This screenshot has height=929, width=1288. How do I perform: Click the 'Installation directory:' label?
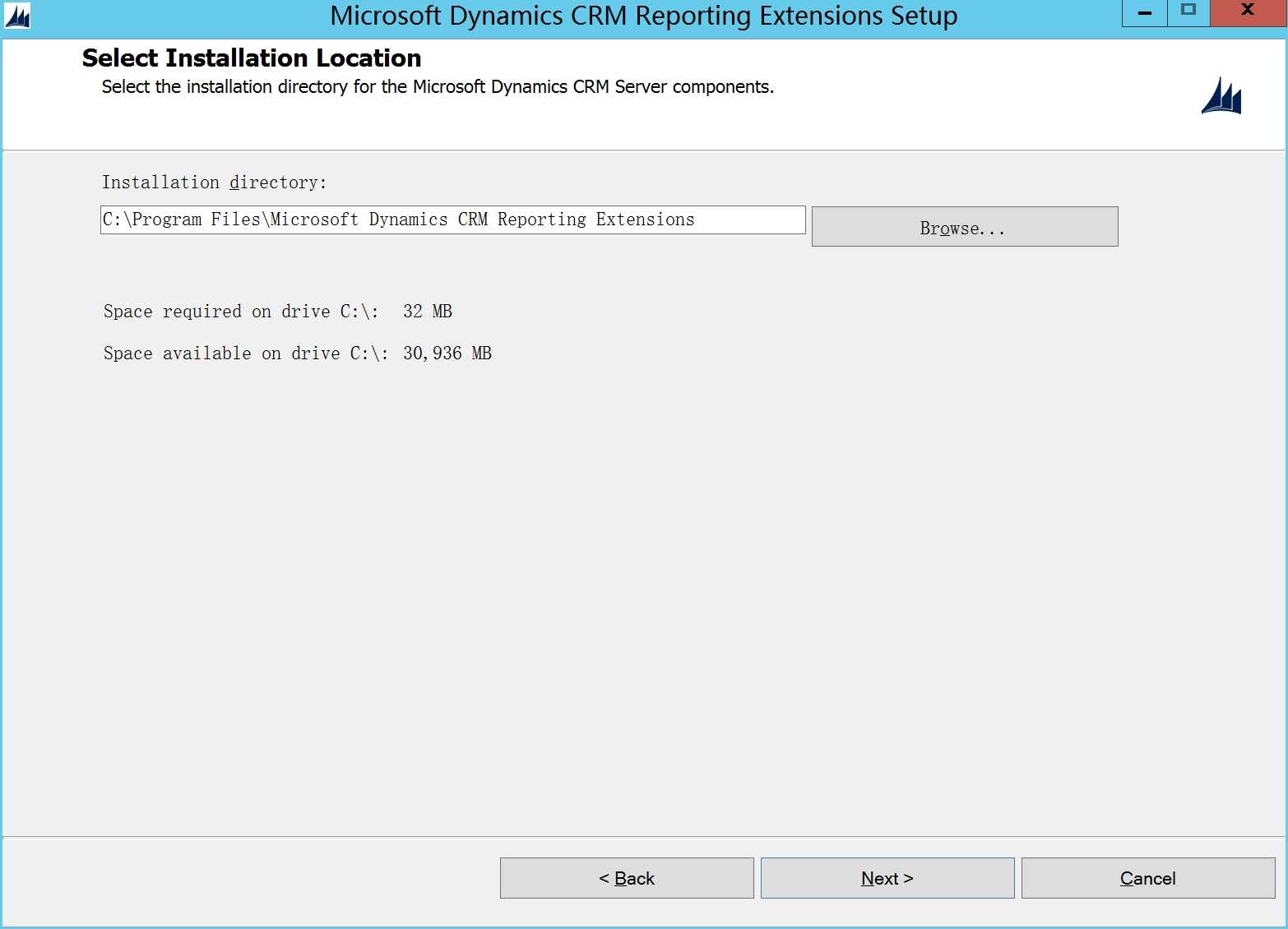coord(214,183)
